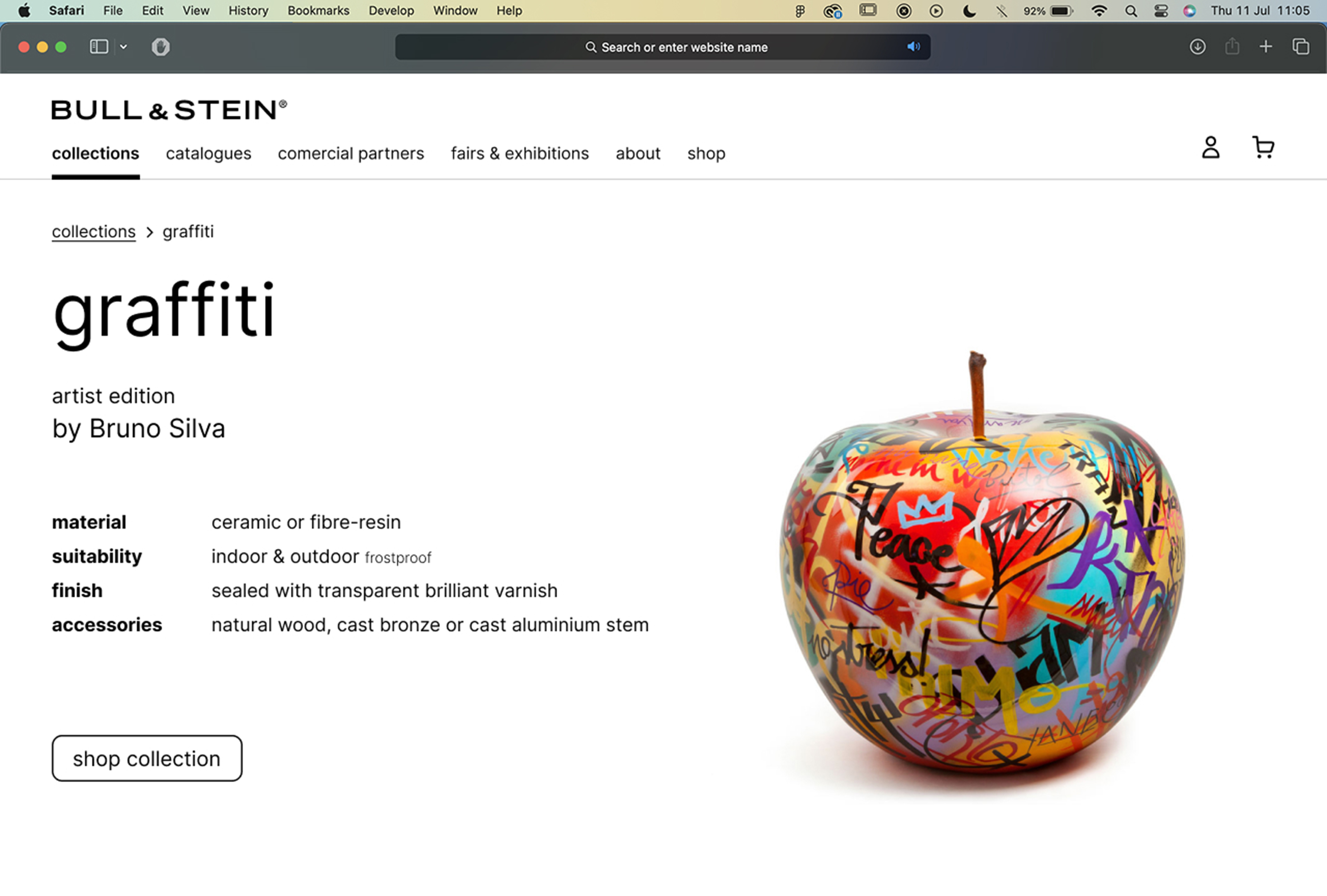Open the user account icon
The width and height of the screenshot is (1327, 896).
[x=1210, y=147]
